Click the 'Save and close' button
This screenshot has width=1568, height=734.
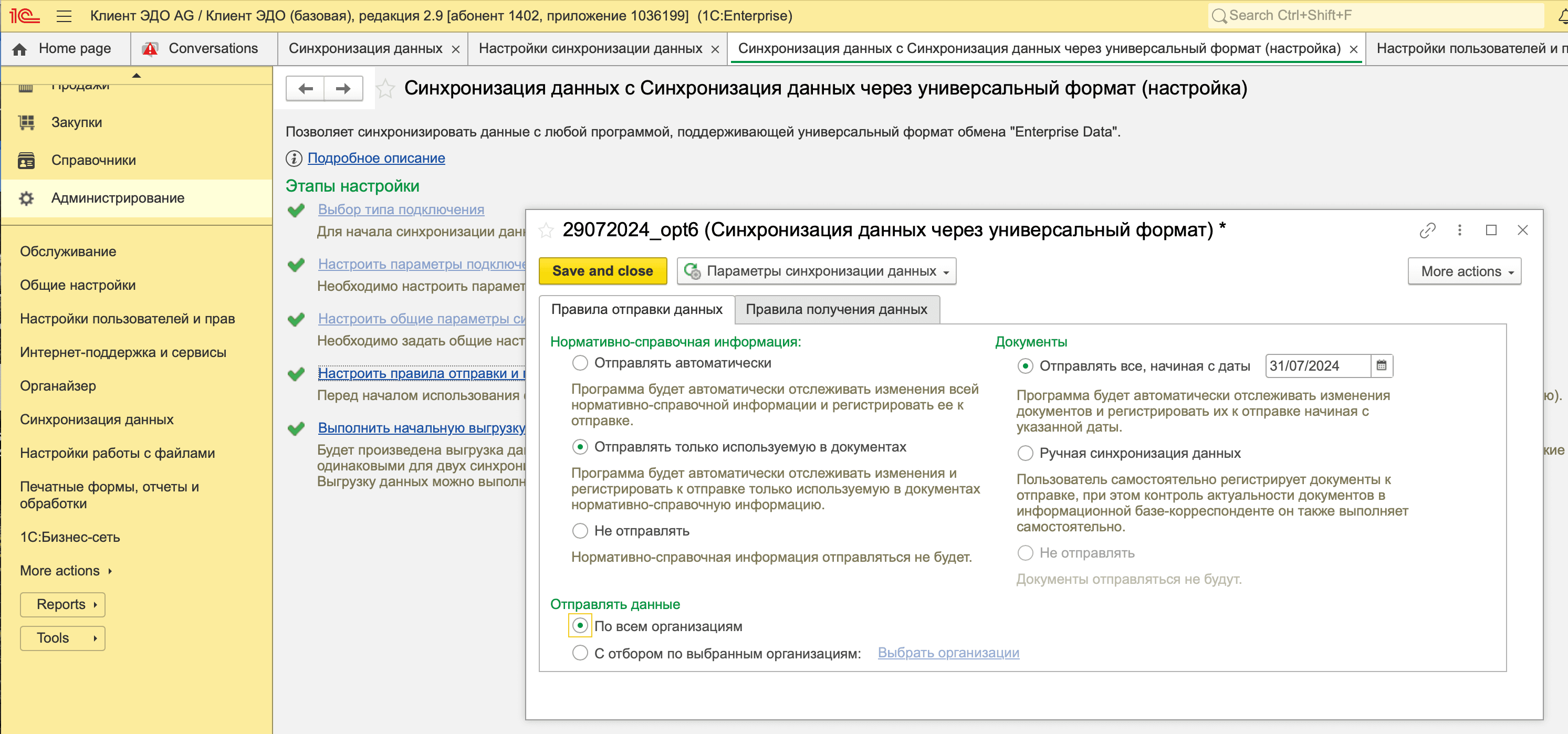tap(603, 271)
